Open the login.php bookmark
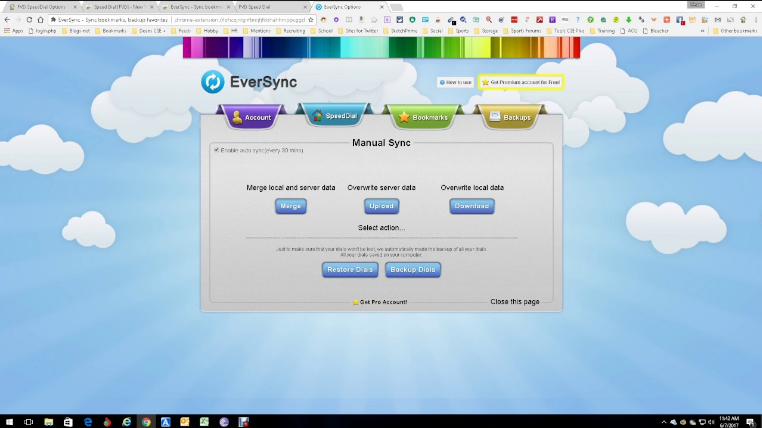 point(42,31)
